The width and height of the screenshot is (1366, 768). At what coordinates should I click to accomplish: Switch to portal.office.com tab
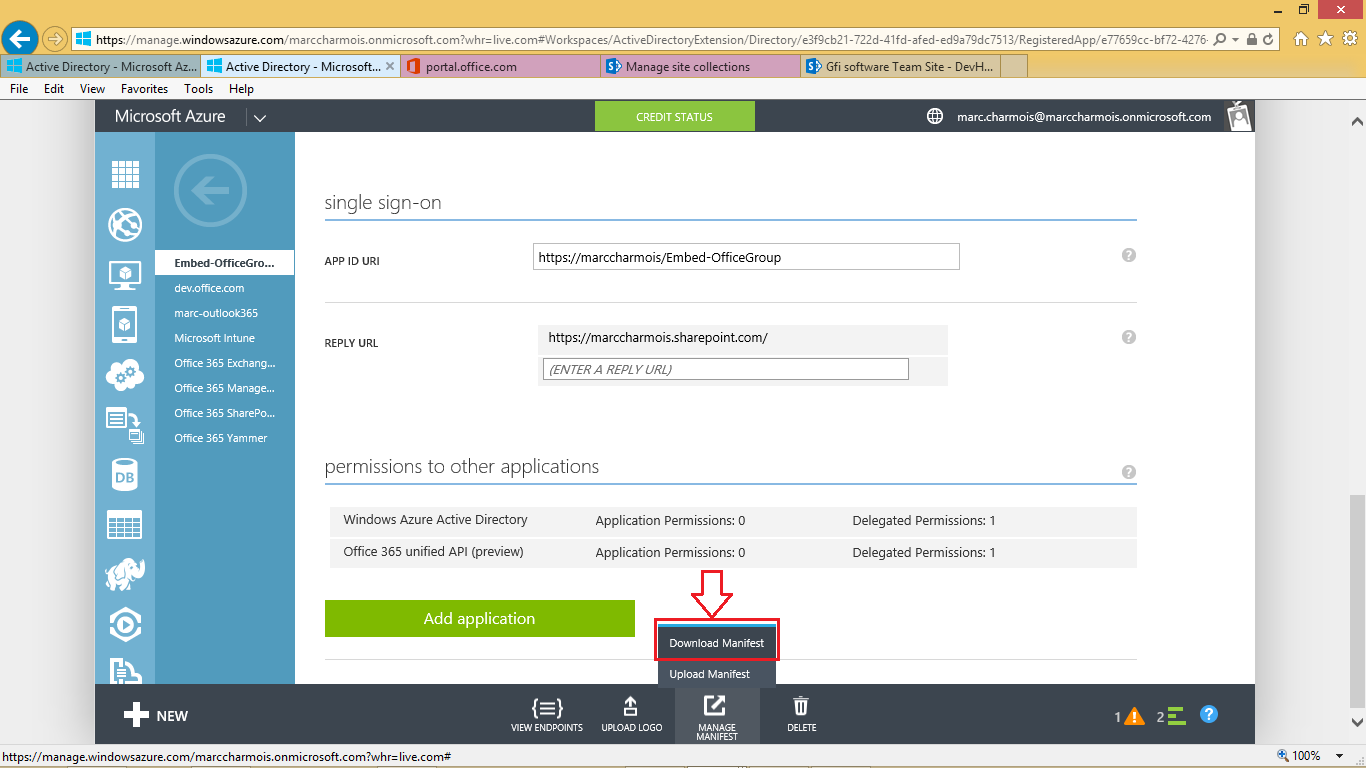point(500,67)
